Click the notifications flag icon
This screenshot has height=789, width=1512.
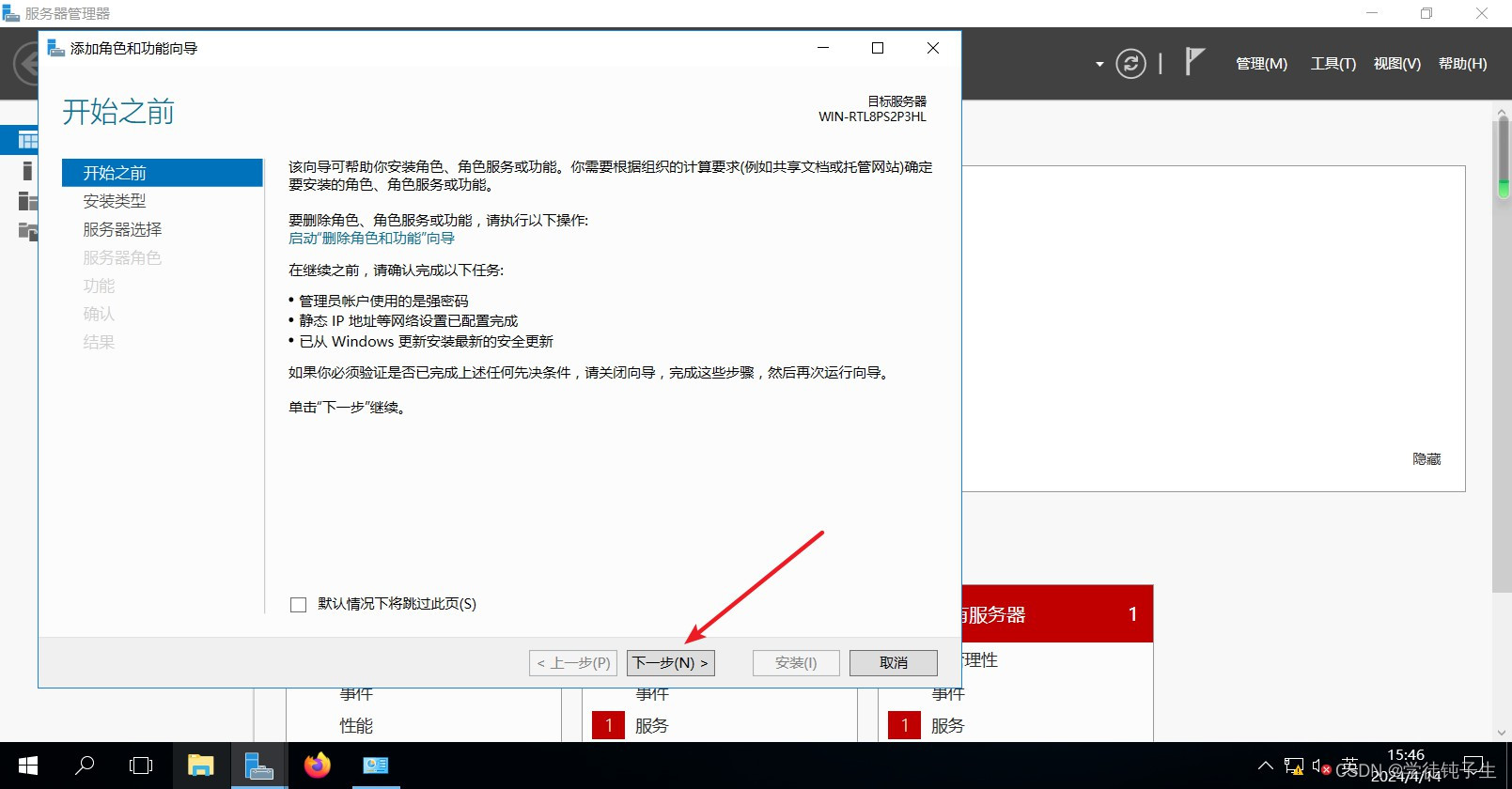pyautogui.click(x=1194, y=62)
